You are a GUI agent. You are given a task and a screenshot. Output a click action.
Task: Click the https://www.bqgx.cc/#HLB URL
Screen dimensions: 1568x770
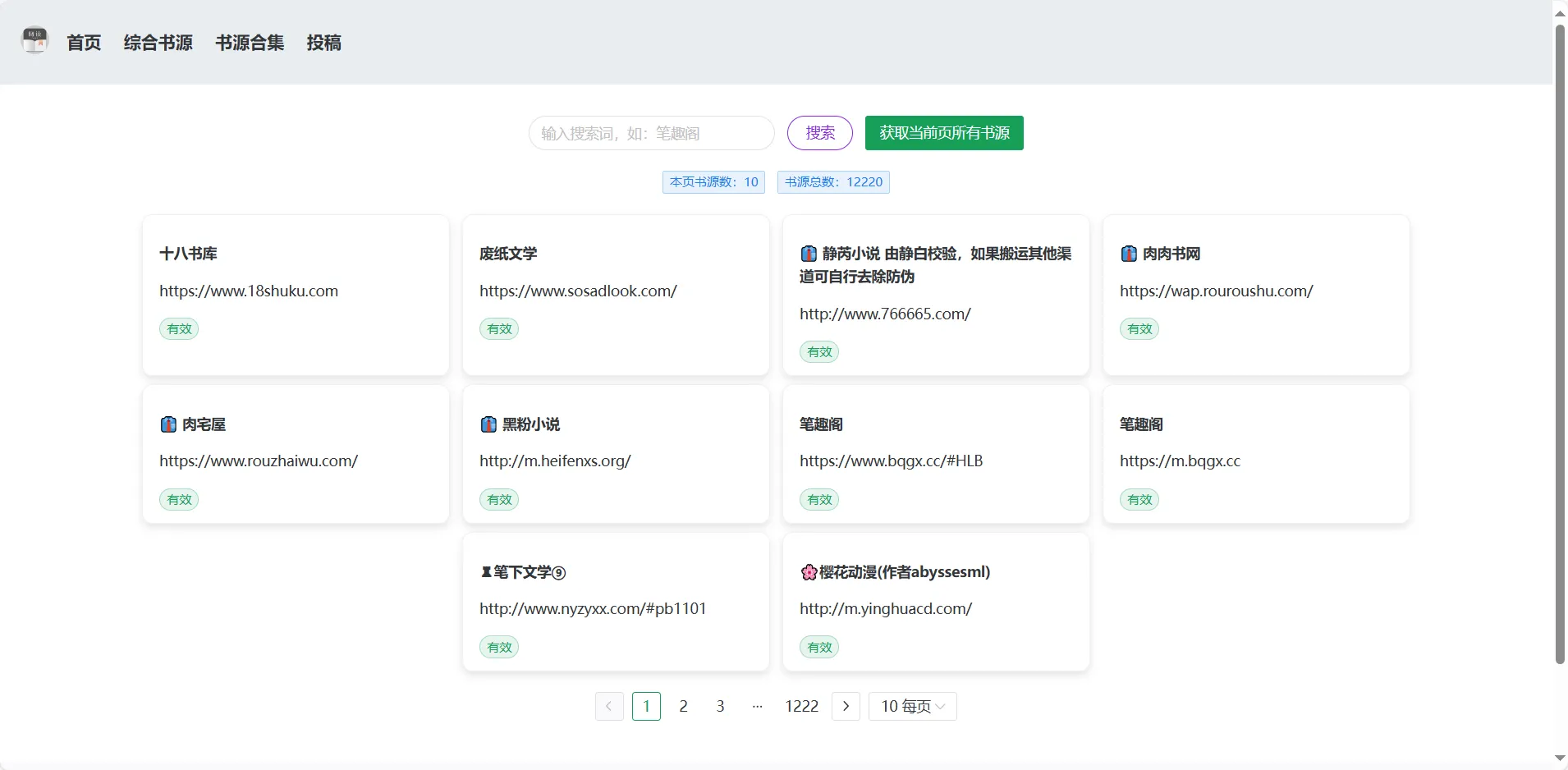click(891, 461)
